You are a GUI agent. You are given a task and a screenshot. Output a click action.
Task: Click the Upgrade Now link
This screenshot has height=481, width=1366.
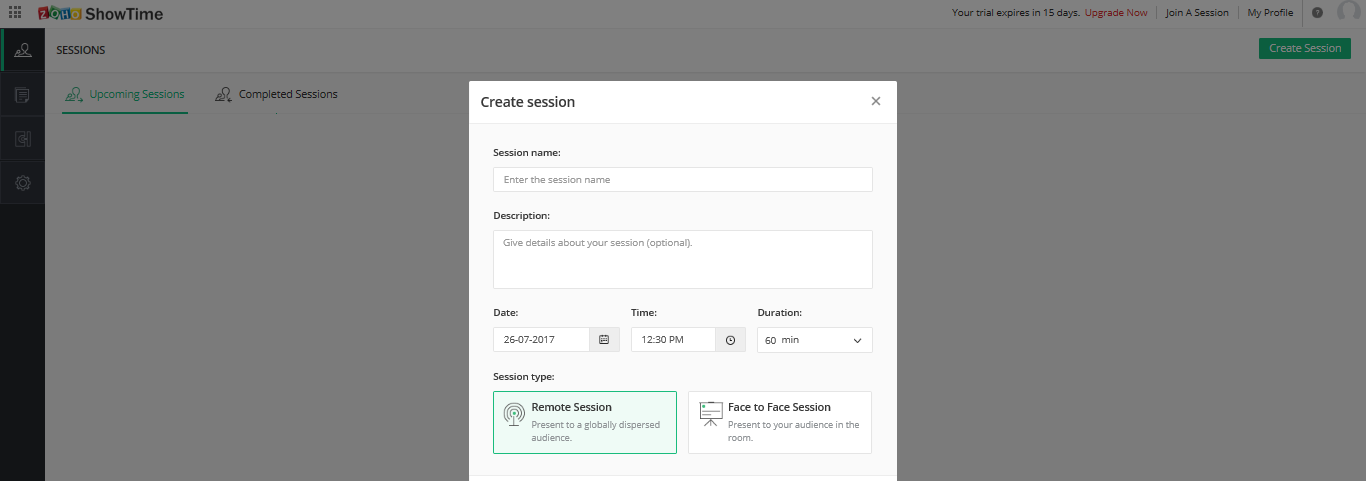click(1116, 13)
